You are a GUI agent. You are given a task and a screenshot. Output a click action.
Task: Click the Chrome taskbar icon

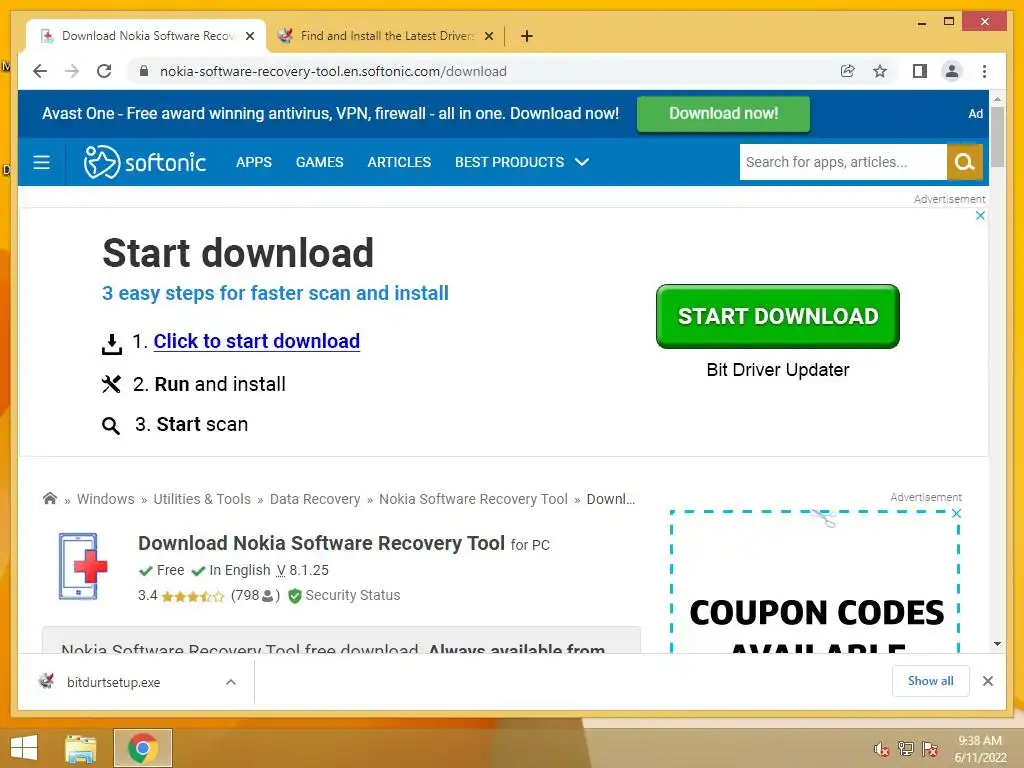[x=142, y=748]
